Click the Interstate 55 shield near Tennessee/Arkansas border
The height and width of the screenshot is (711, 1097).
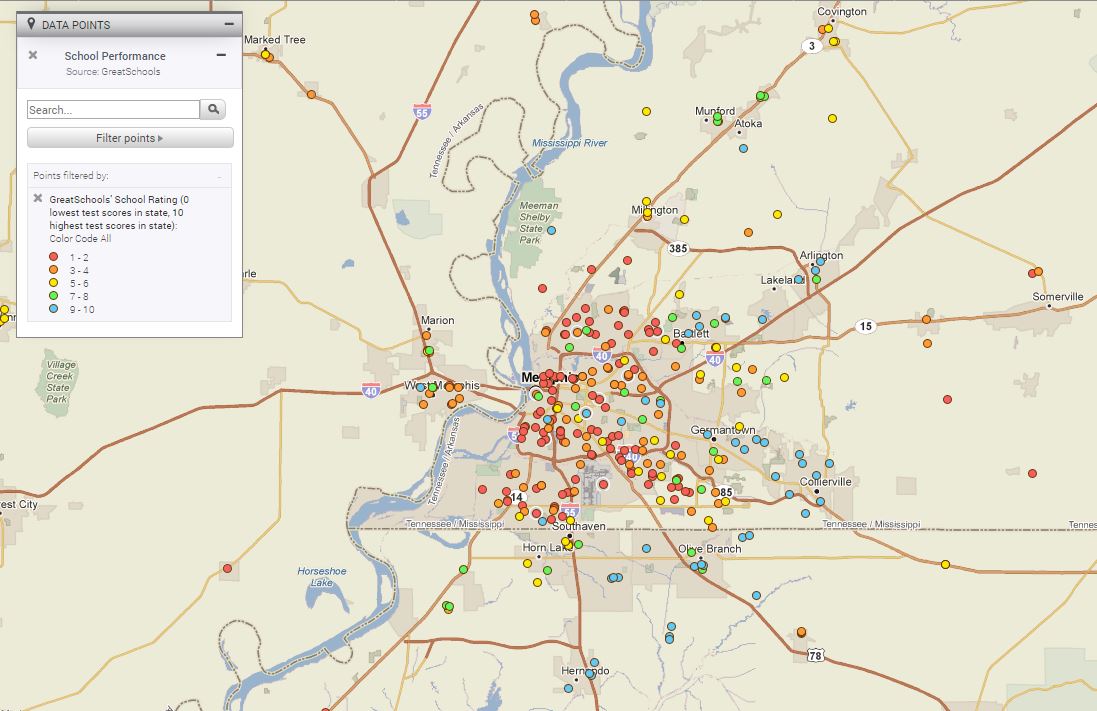421,111
